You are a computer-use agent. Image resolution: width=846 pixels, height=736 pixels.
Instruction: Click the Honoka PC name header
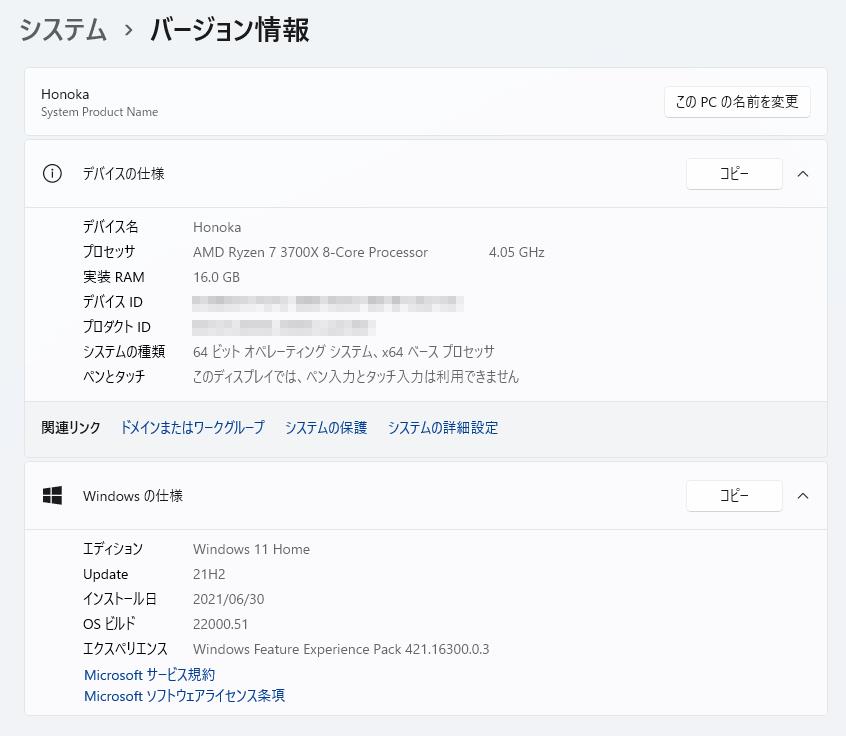65,94
